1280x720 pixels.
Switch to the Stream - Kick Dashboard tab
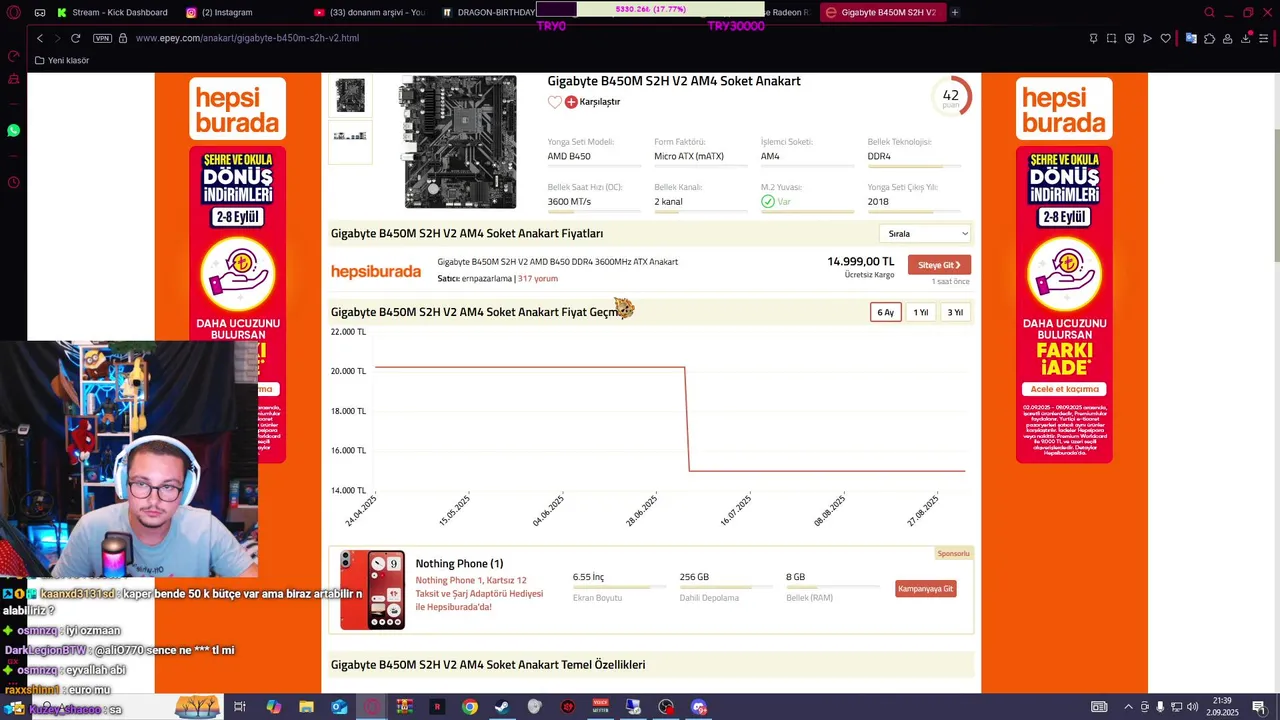[x=113, y=12]
